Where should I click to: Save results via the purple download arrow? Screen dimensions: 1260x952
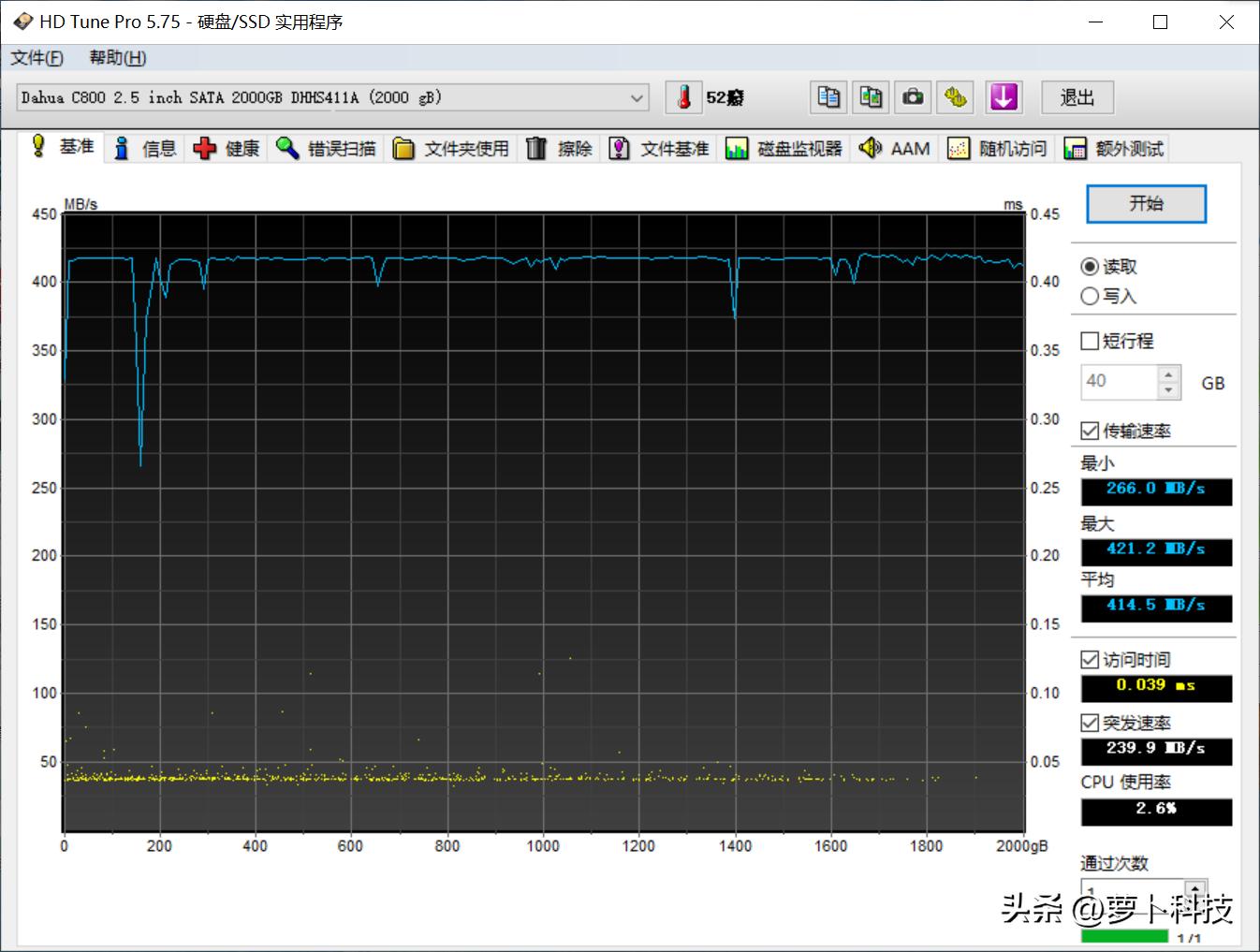click(x=1004, y=96)
